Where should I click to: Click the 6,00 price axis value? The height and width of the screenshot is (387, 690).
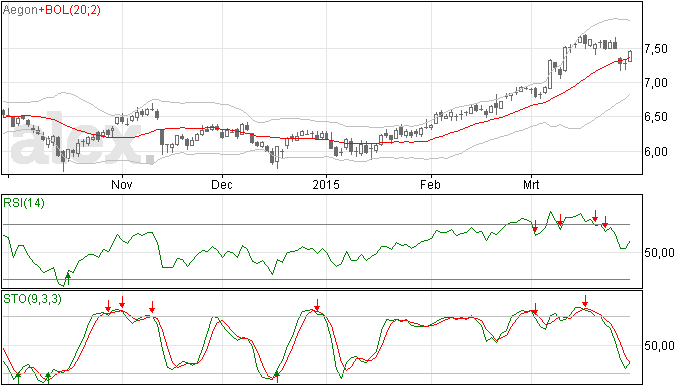pos(656,151)
